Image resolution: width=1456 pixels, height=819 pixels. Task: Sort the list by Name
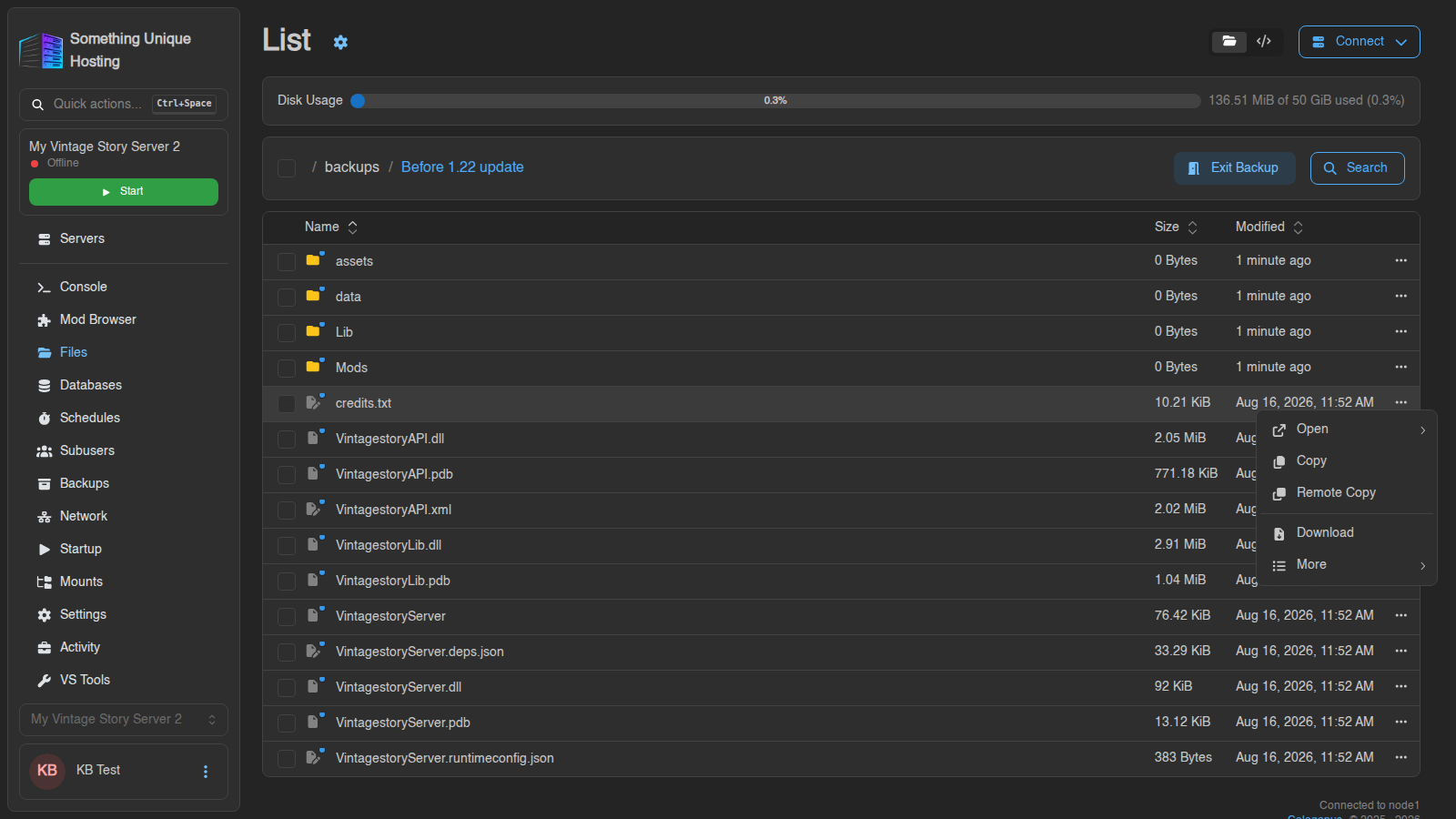(x=331, y=227)
